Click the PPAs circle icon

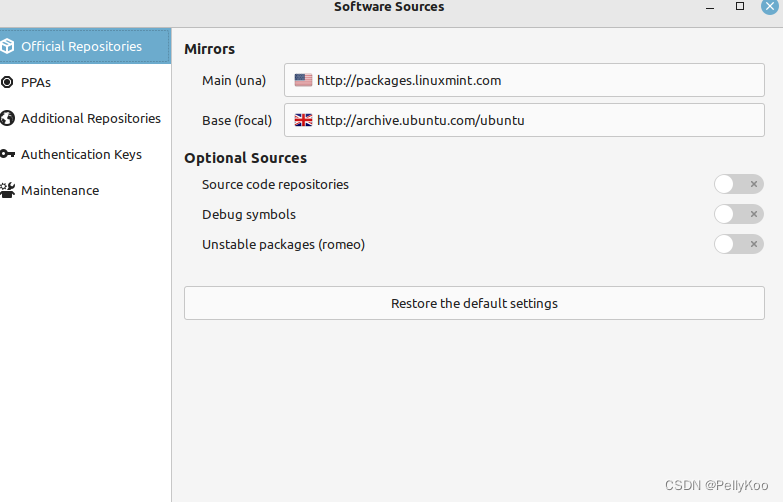click(x=7, y=82)
